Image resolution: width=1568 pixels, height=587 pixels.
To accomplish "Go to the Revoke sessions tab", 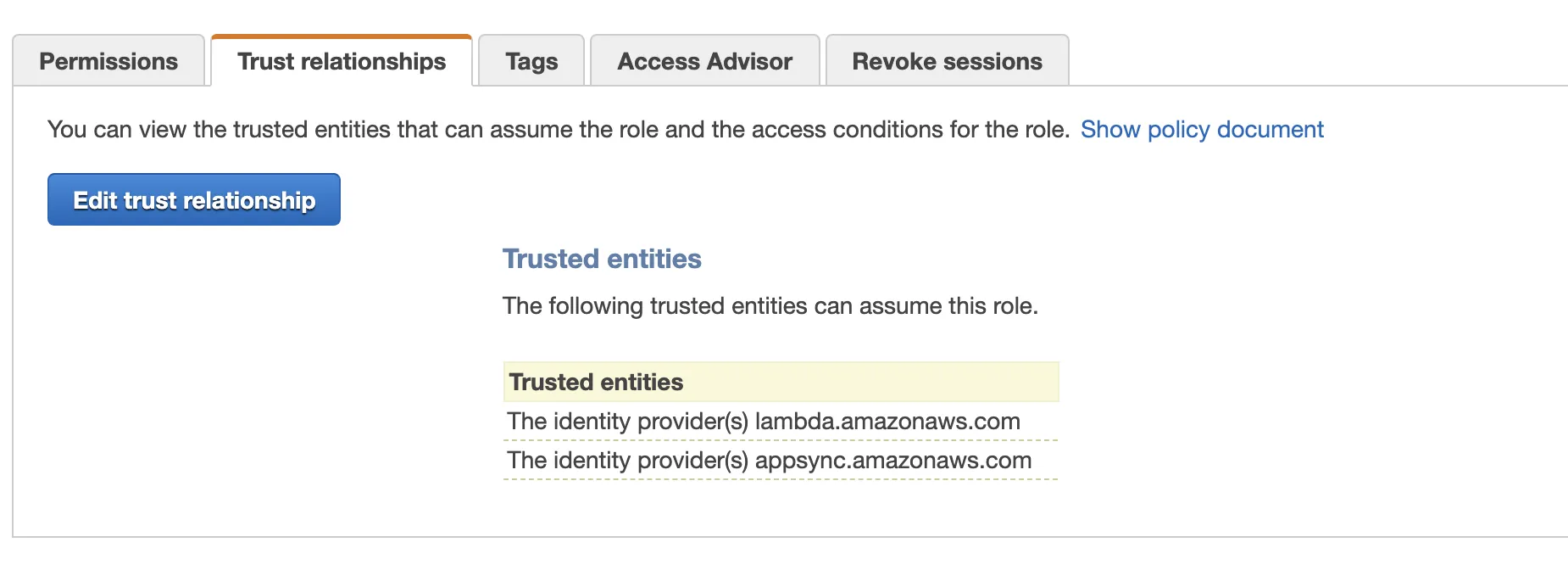I will (947, 61).
